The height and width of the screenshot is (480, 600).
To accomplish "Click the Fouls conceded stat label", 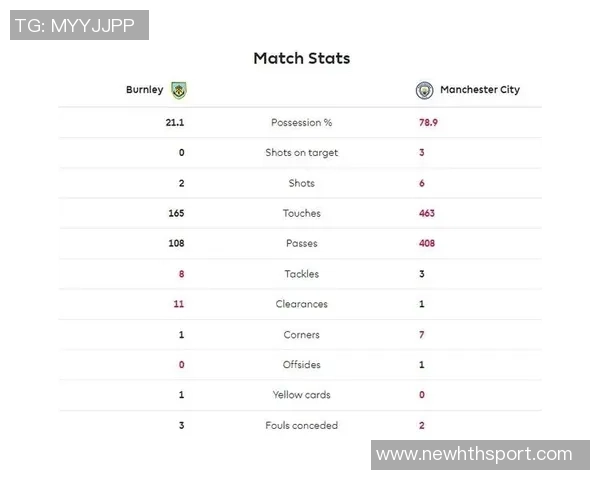I will click(x=301, y=426).
